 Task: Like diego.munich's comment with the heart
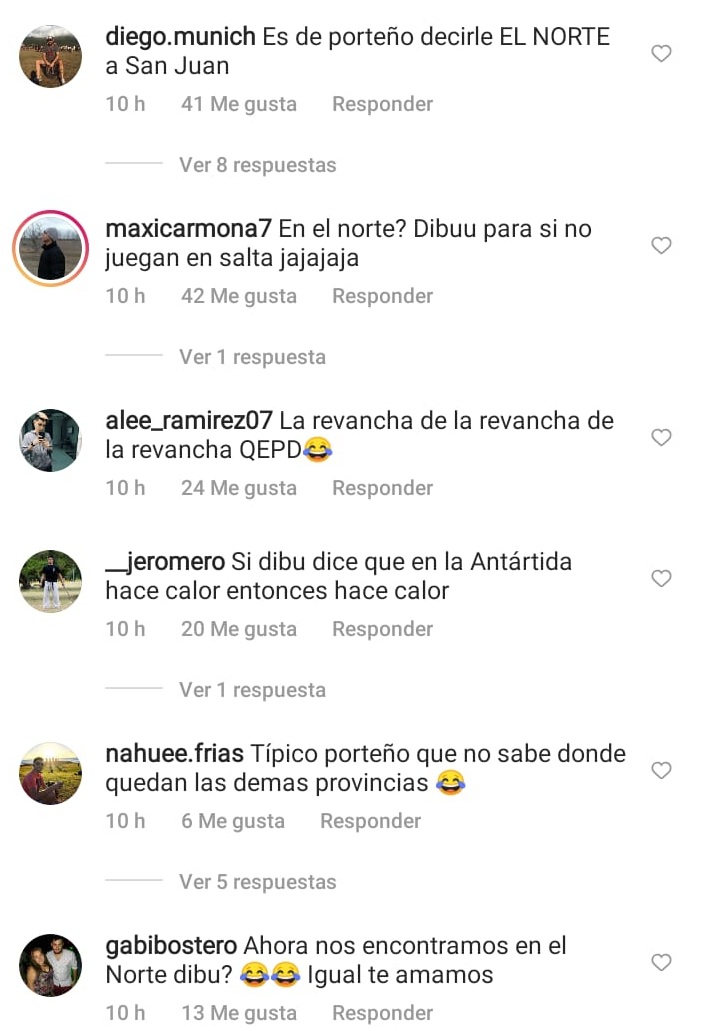click(x=661, y=53)
